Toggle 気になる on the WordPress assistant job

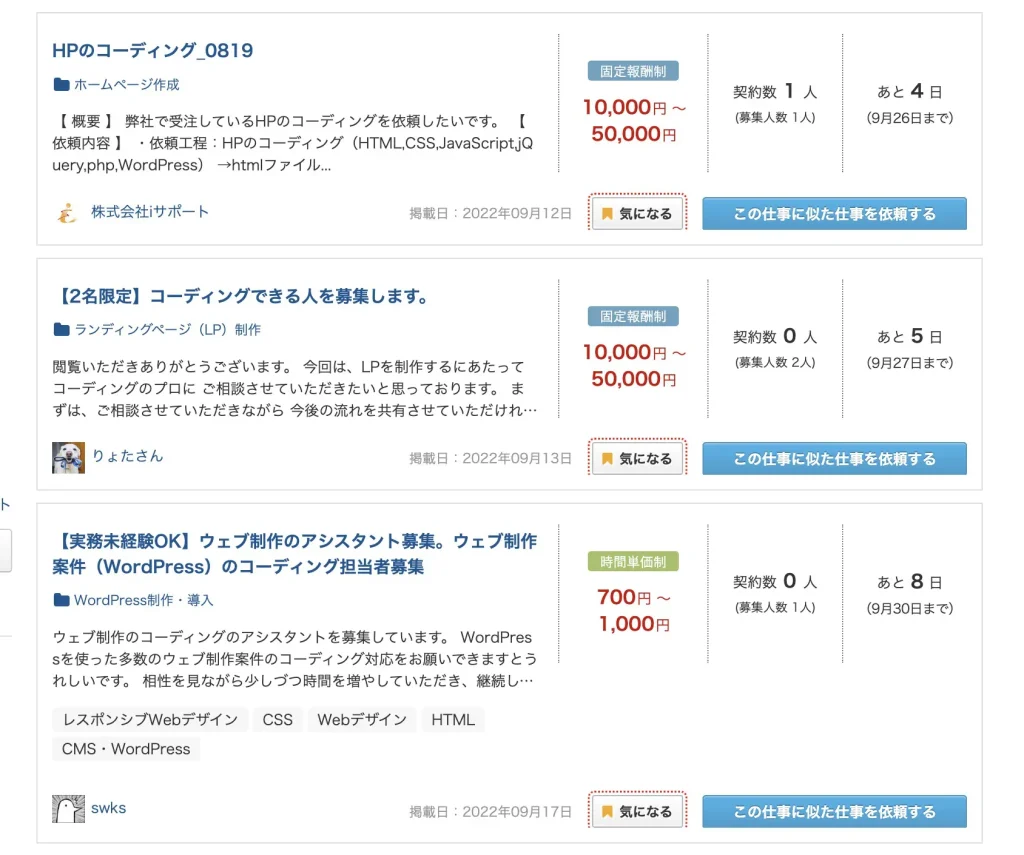tap(637, 812)
